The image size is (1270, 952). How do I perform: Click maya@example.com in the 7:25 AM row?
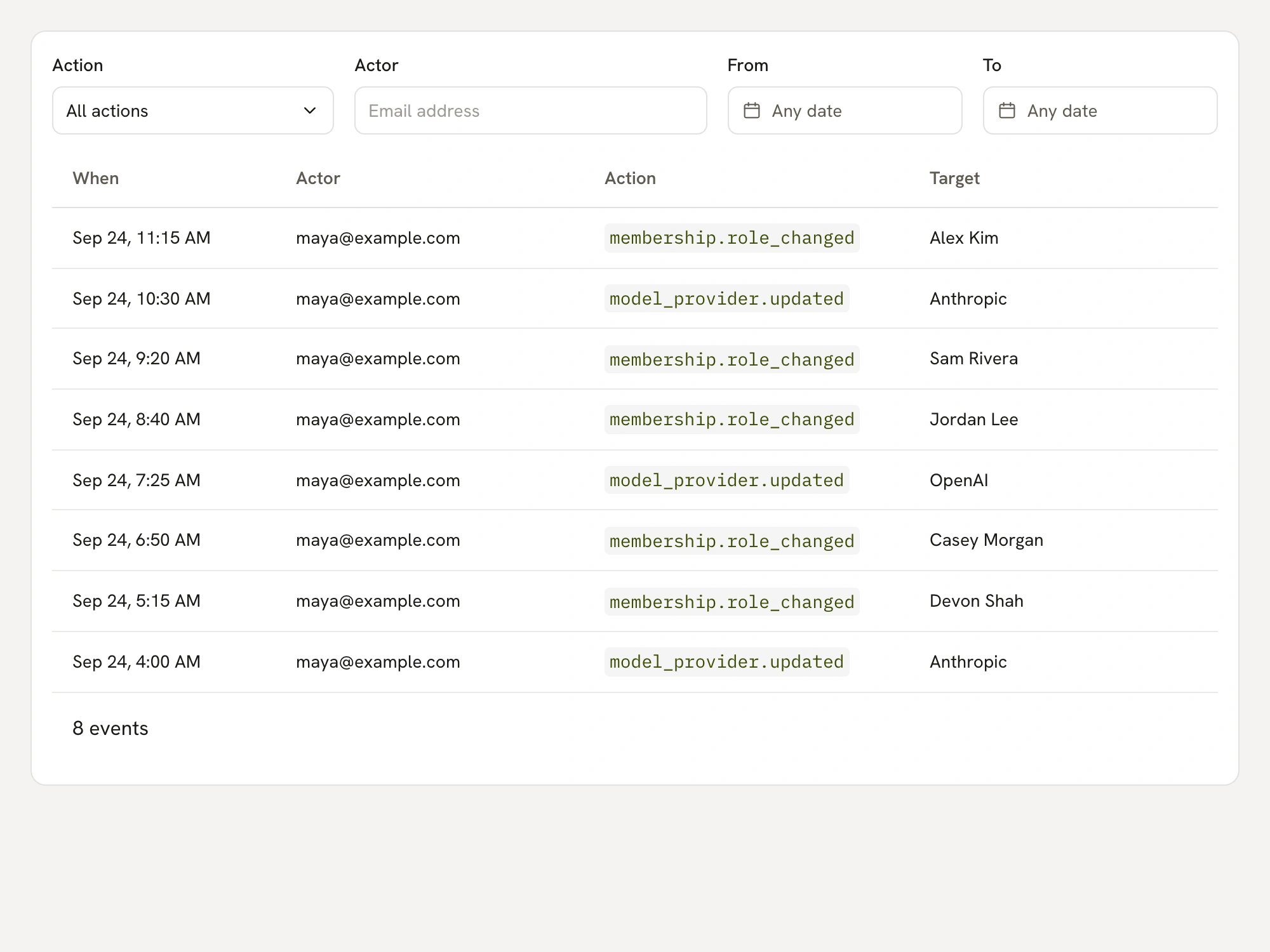[378, 480]
